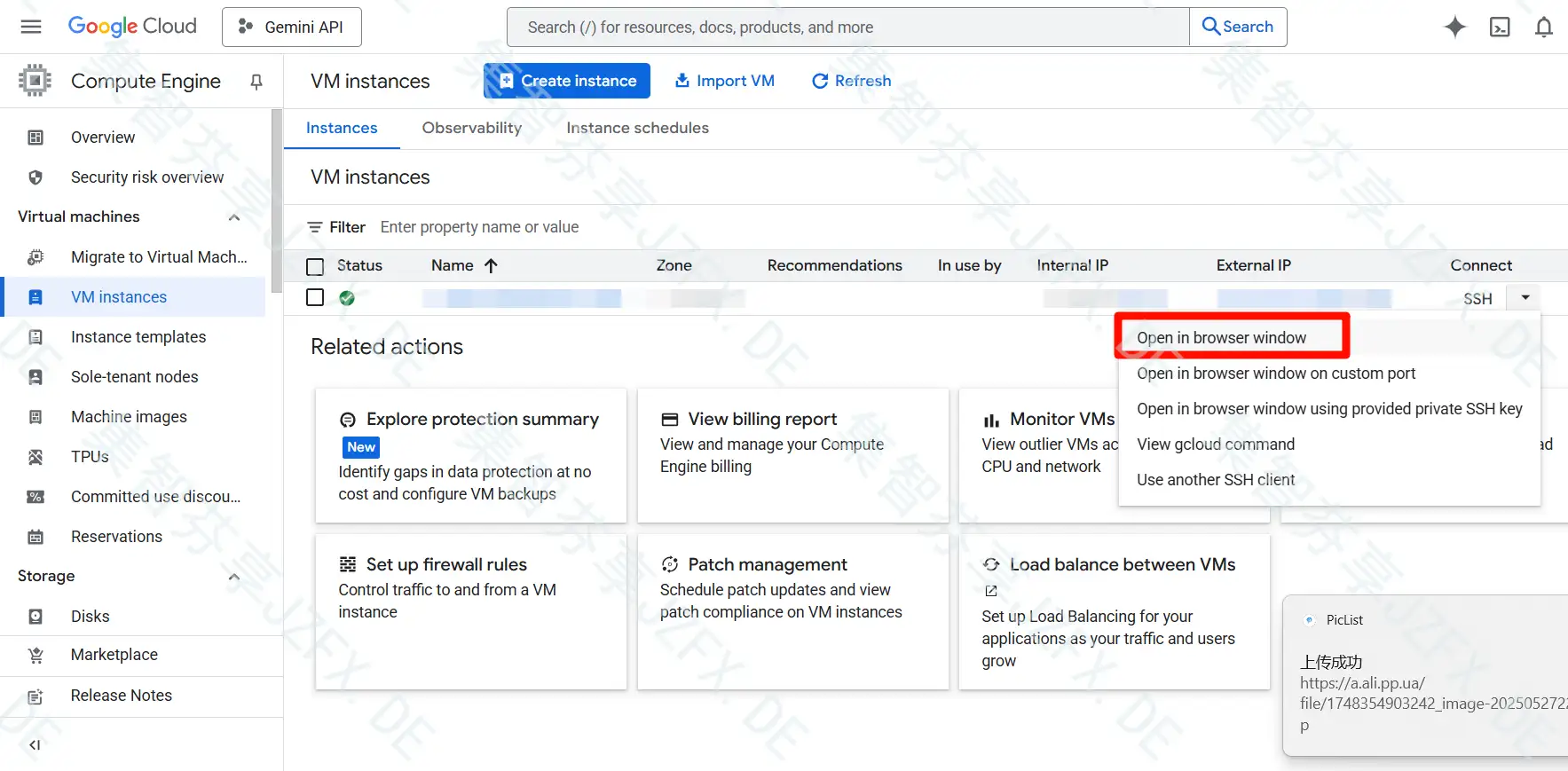Open Gemini AI assistant sparkle icon

1454,28
